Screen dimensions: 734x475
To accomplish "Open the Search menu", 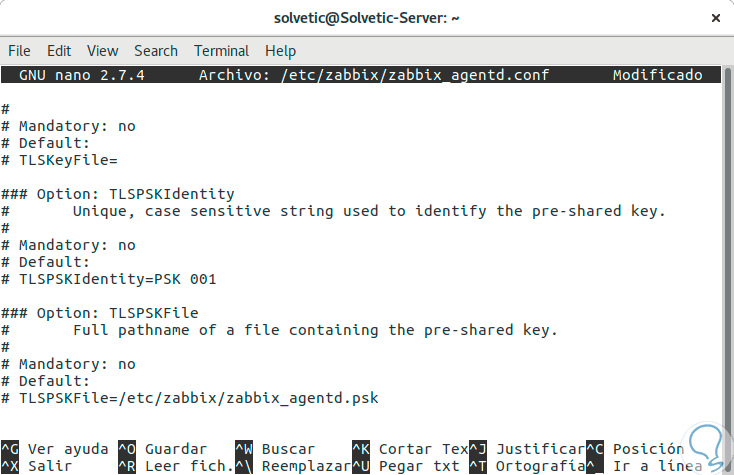I will [x=156, y=51].
